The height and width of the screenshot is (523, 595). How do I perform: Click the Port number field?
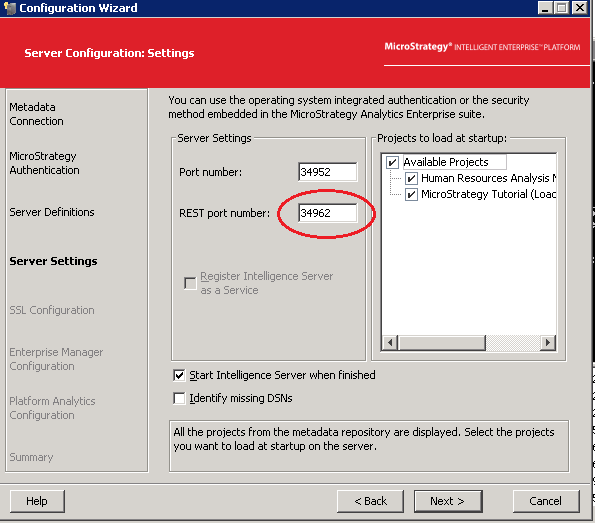pyautogui.click(x=327, y=172)
